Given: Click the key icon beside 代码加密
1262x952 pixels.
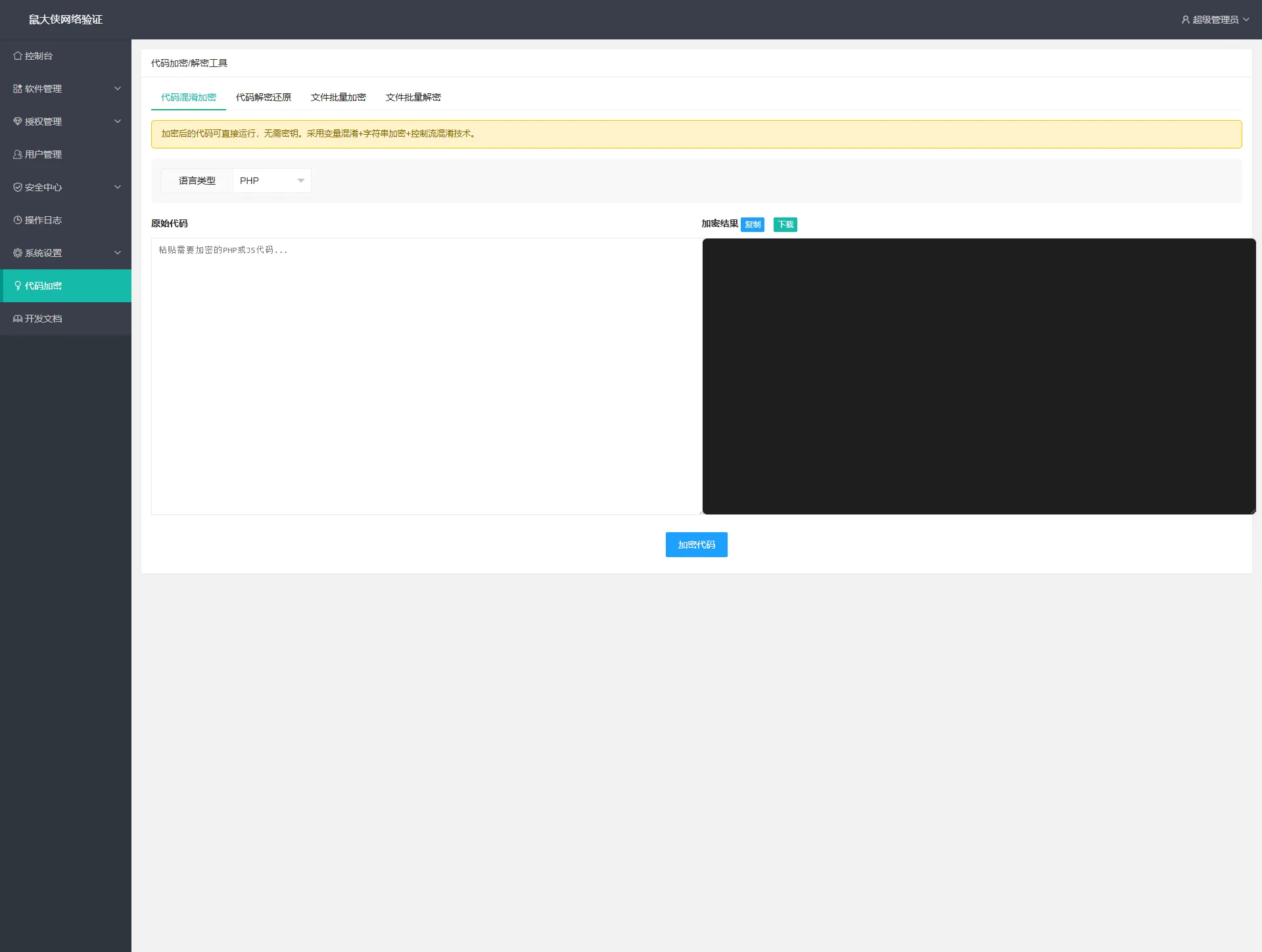Looking at the screenshot, I should point(18,286).
